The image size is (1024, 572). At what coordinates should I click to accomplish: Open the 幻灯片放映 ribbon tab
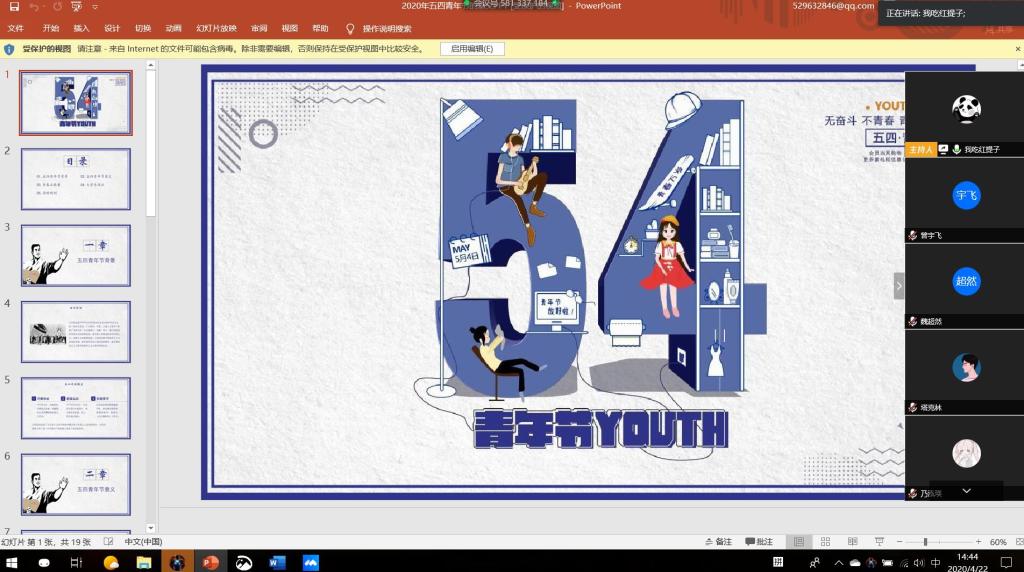216,29
